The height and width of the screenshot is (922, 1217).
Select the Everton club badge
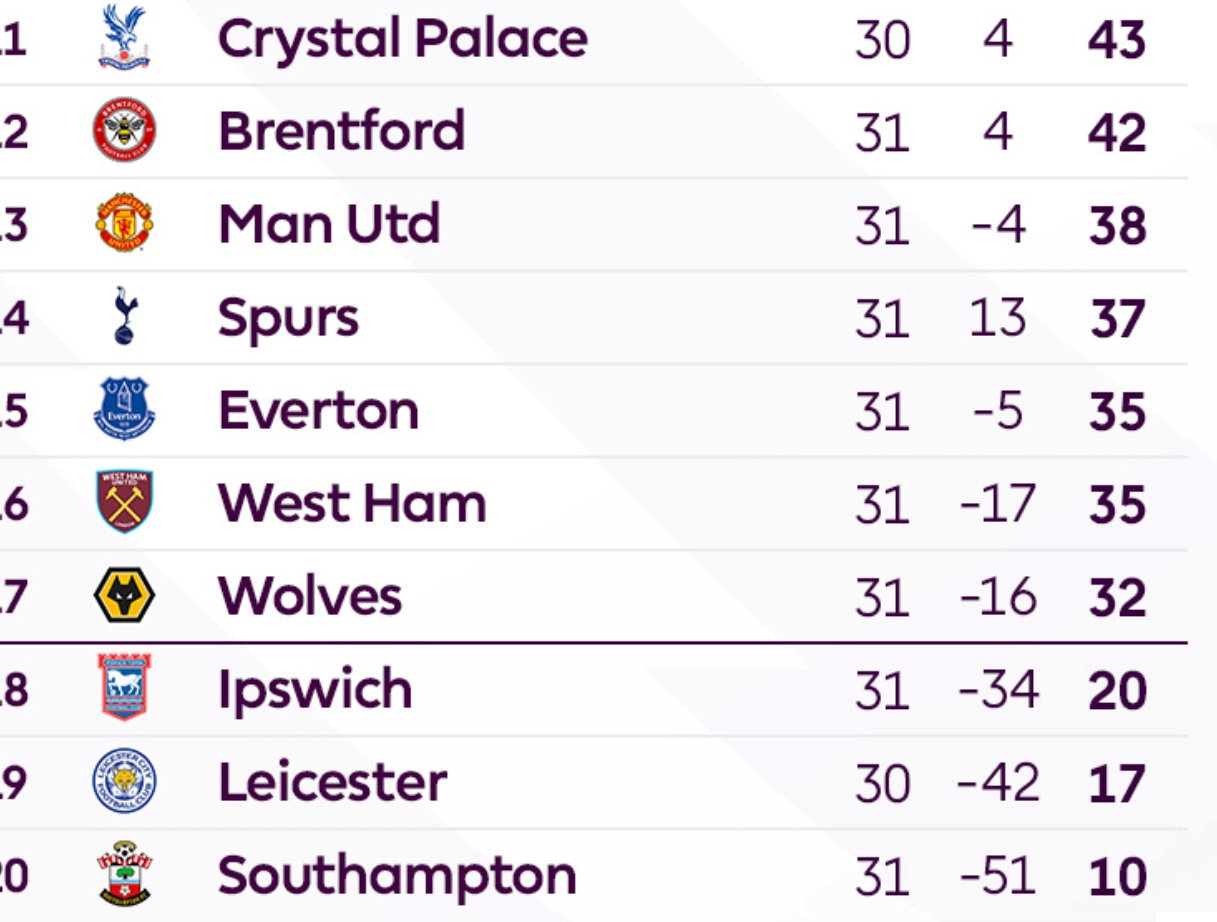click(124, 409)
